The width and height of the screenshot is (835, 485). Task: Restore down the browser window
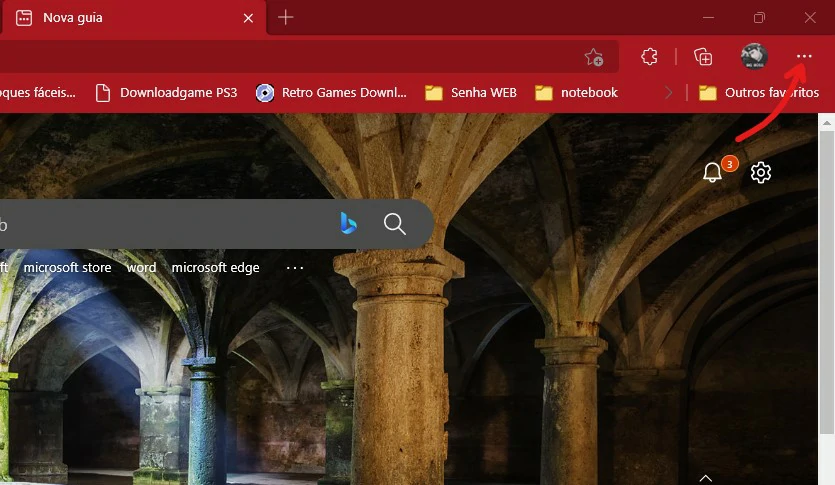pos(759,18)
